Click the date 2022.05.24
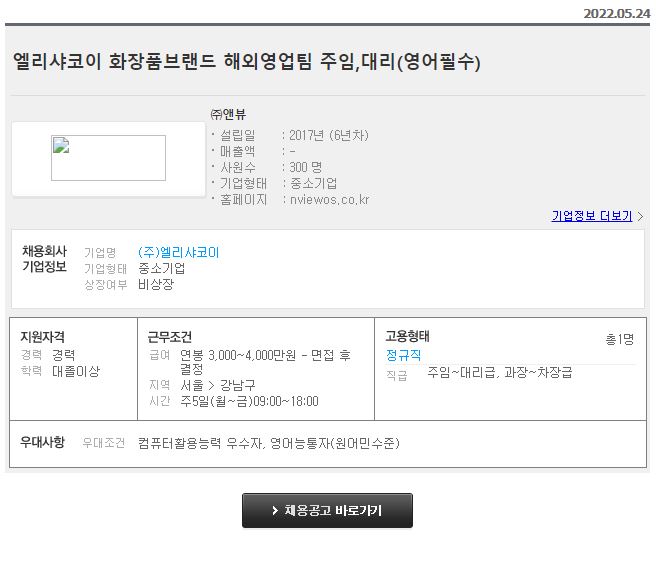The image size is (656, 566). click(617, 13)
